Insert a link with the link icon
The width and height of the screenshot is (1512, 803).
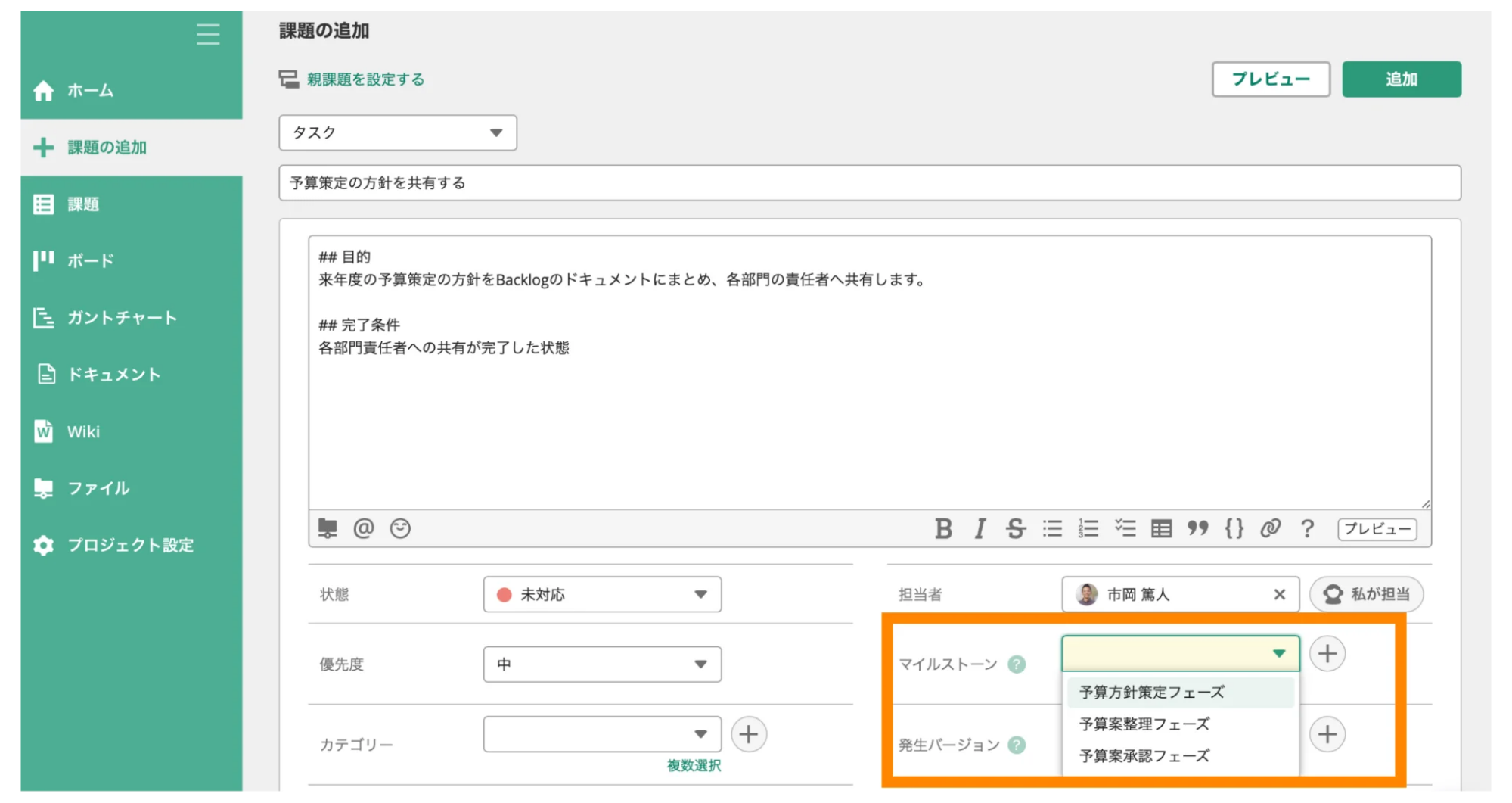click(1270, 528)
